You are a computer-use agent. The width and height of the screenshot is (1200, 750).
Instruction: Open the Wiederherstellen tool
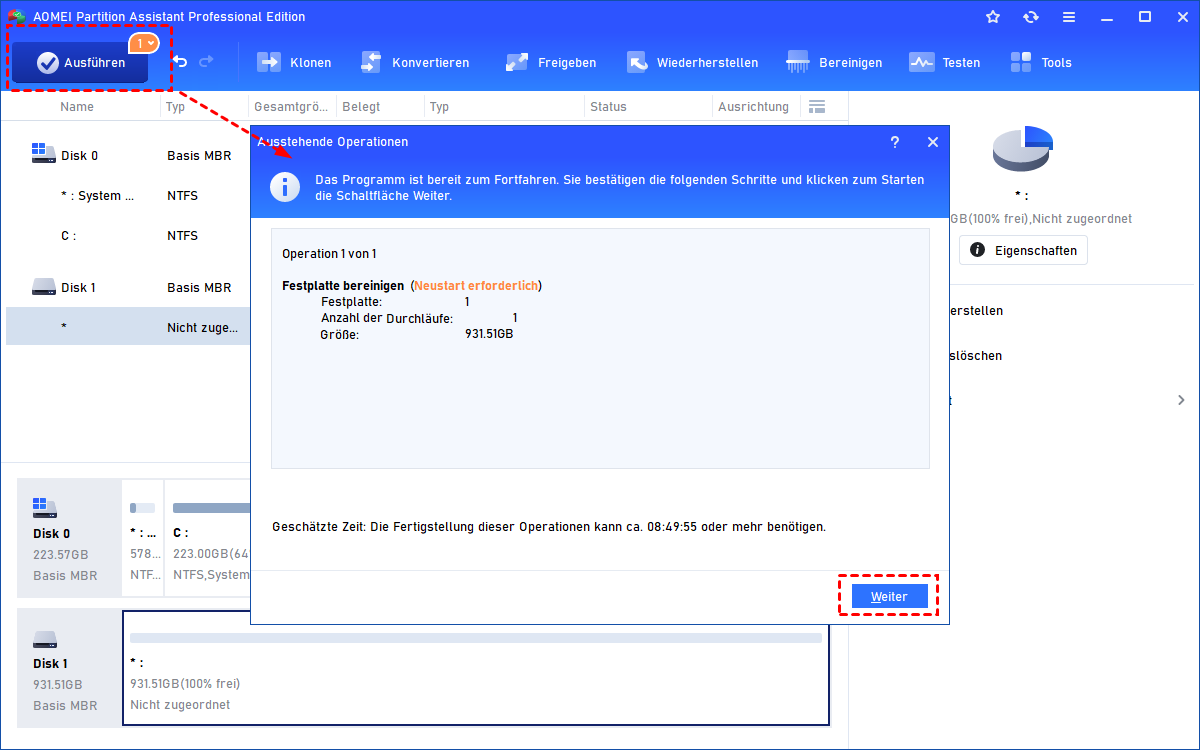(x=692, y=63)
